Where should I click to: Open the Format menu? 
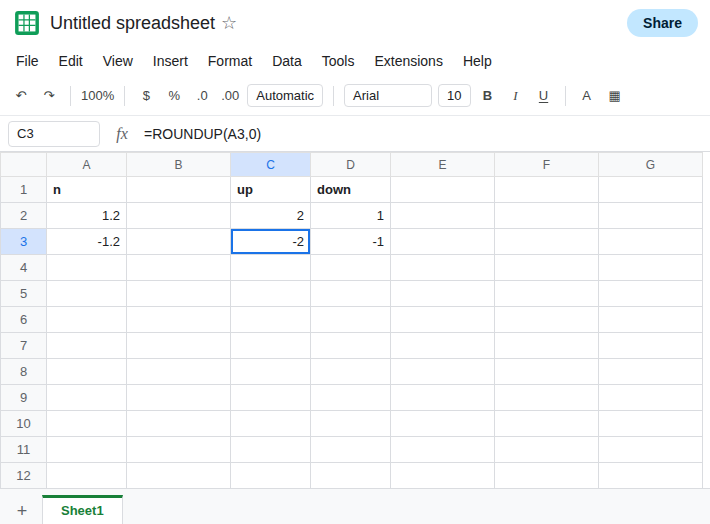click(230, 61)
